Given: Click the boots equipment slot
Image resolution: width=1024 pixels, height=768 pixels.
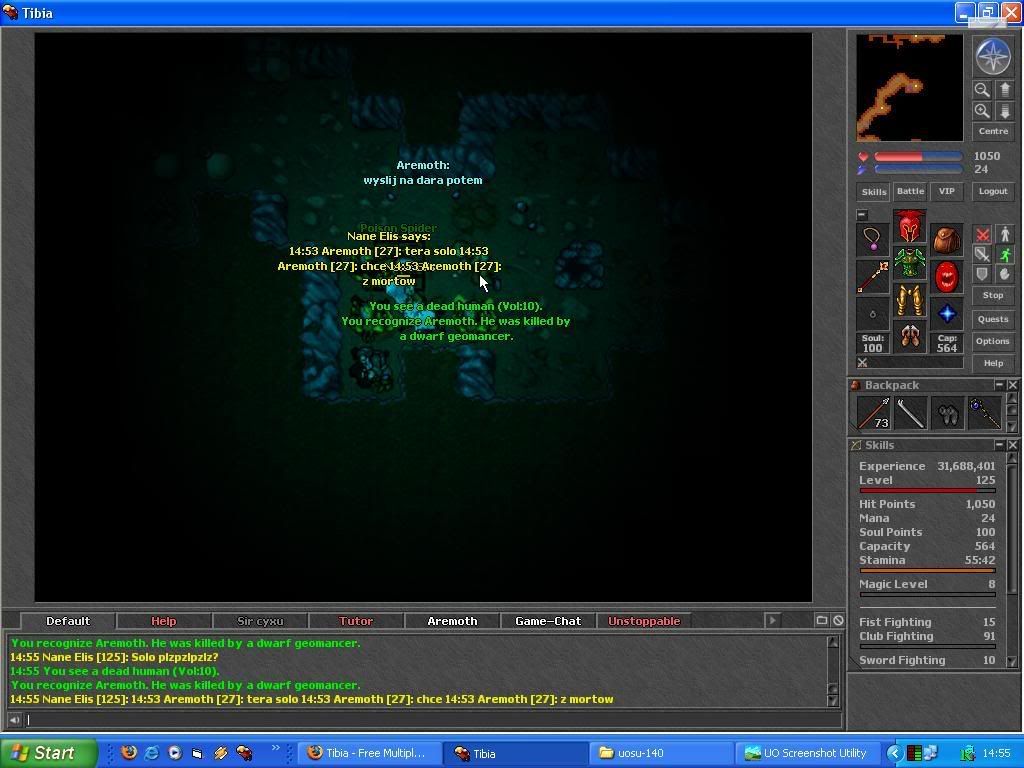Looking at the screenshot, I should pyautogui.click(x=910, y=337).
